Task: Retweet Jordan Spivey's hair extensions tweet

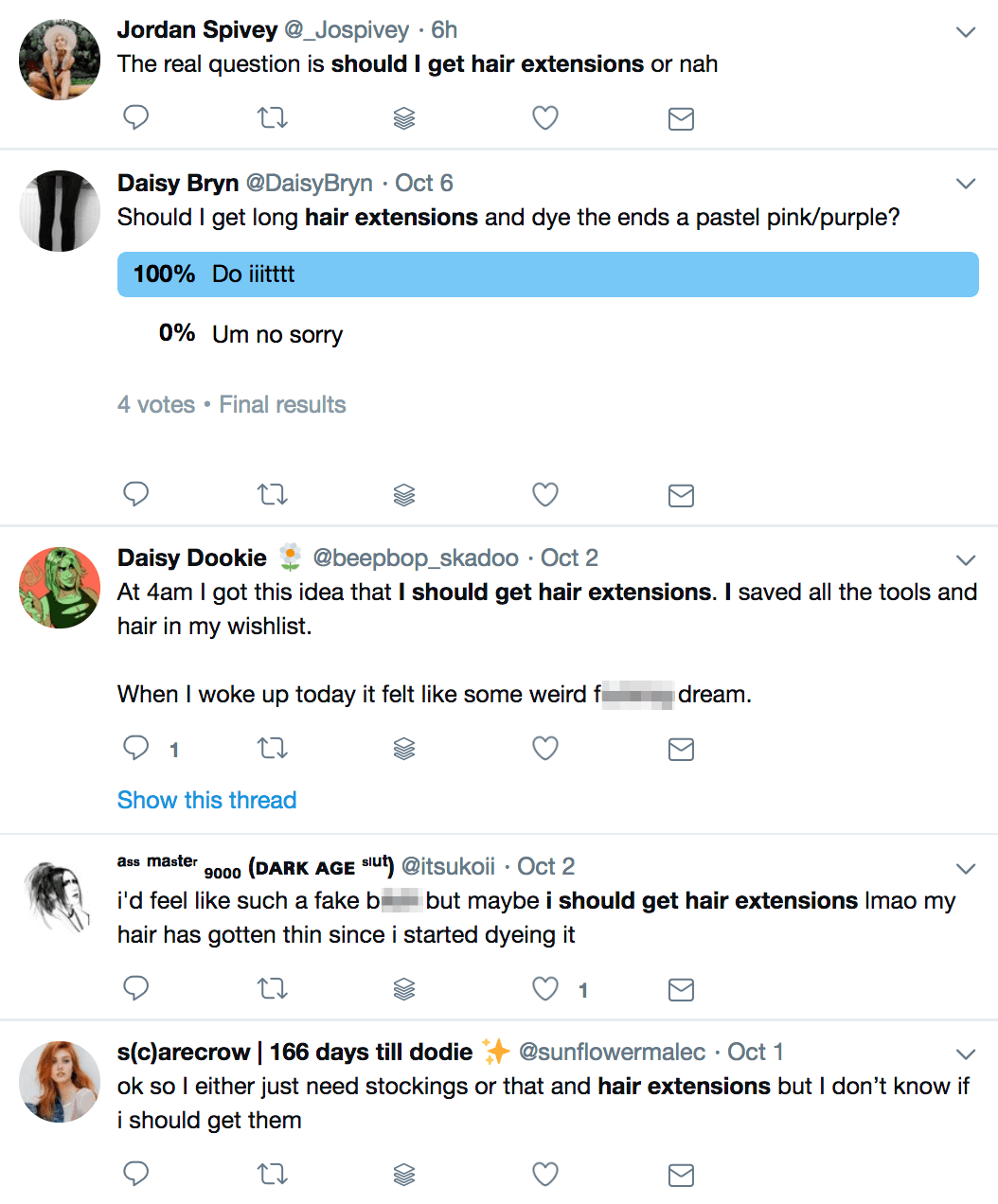Action: [x=273, y=117]
